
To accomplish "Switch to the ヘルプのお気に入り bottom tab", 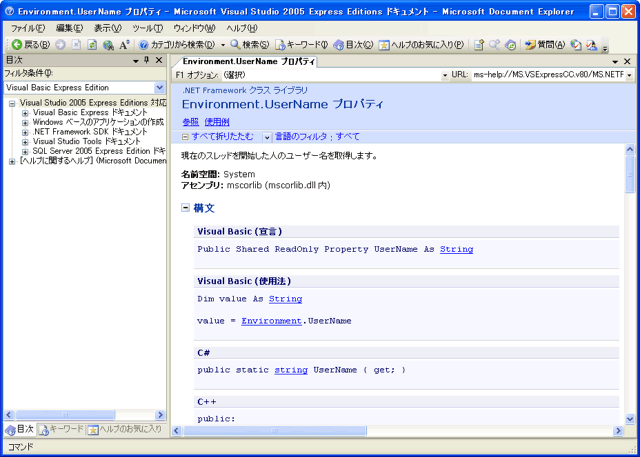I will (125, 429).
